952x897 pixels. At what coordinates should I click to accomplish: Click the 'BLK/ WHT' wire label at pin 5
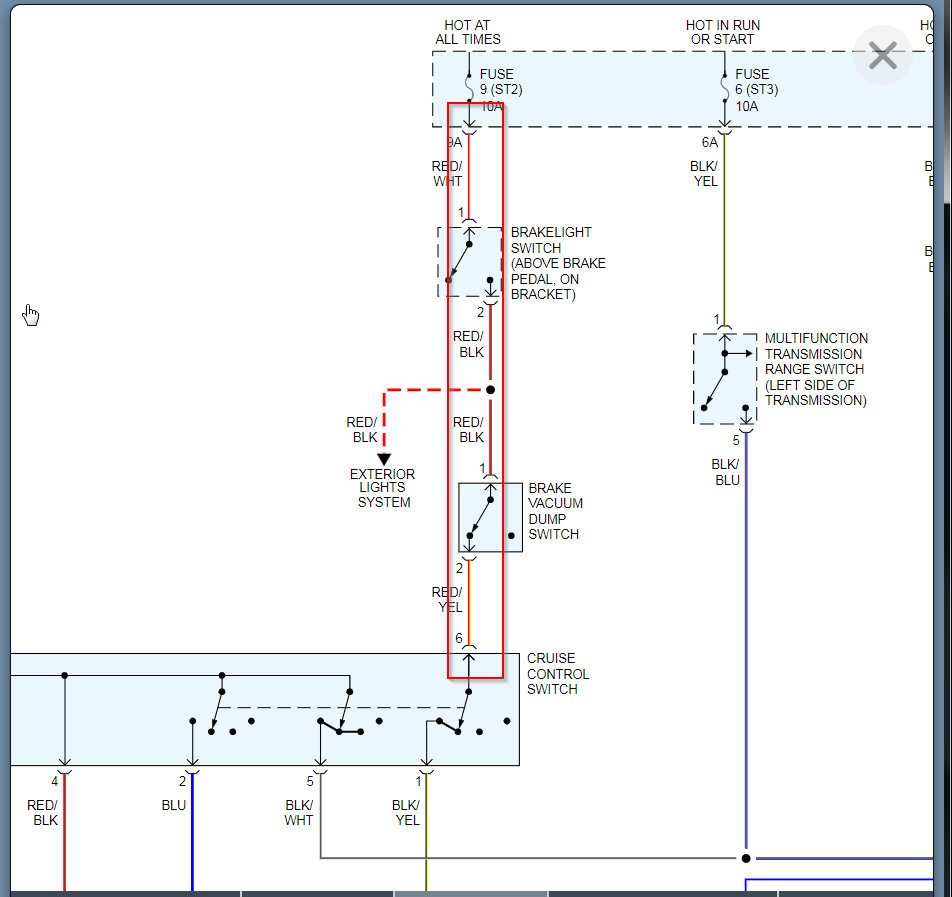coord(299,813)
